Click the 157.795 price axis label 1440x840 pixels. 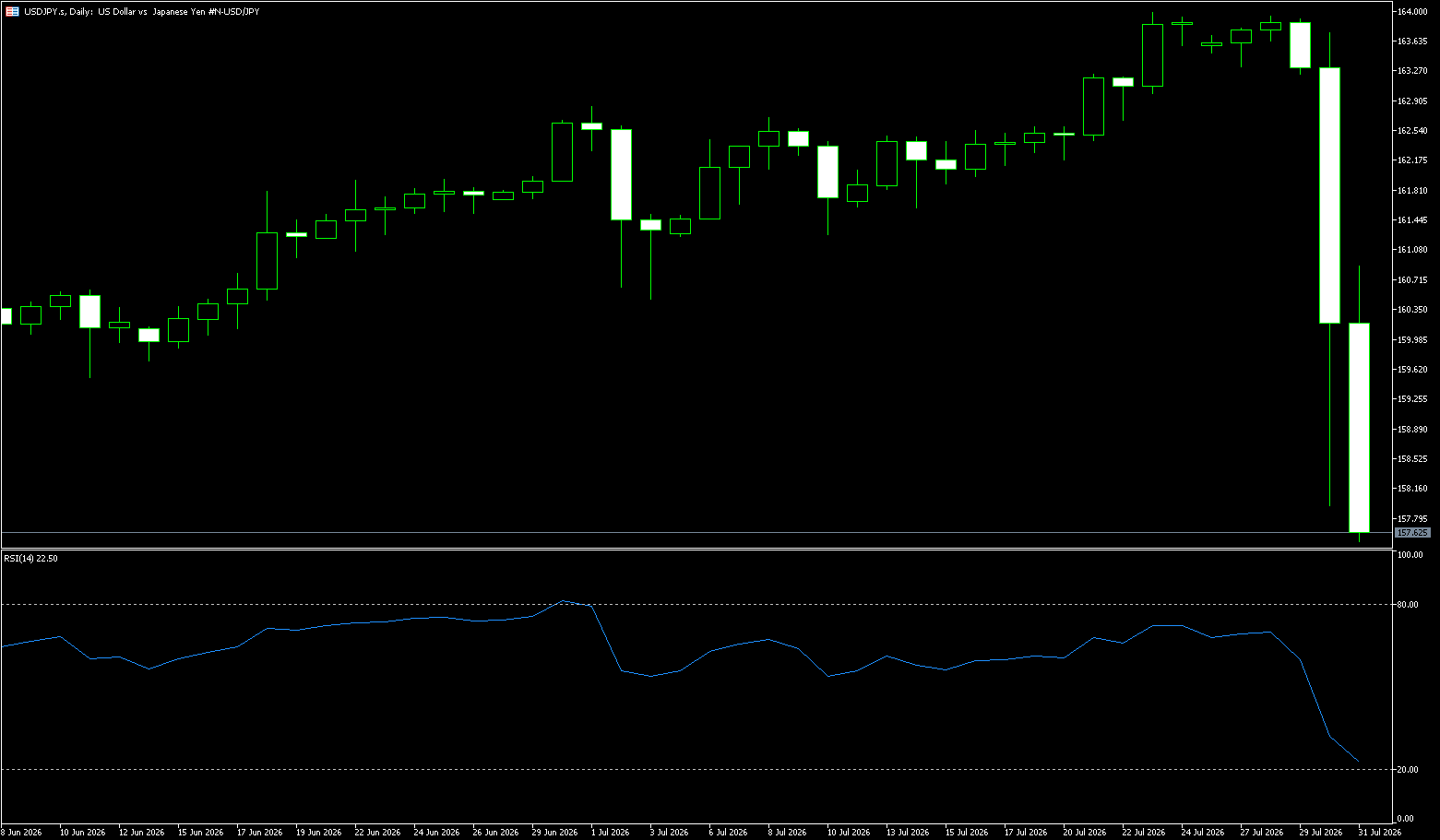(x=1413, y=518)
